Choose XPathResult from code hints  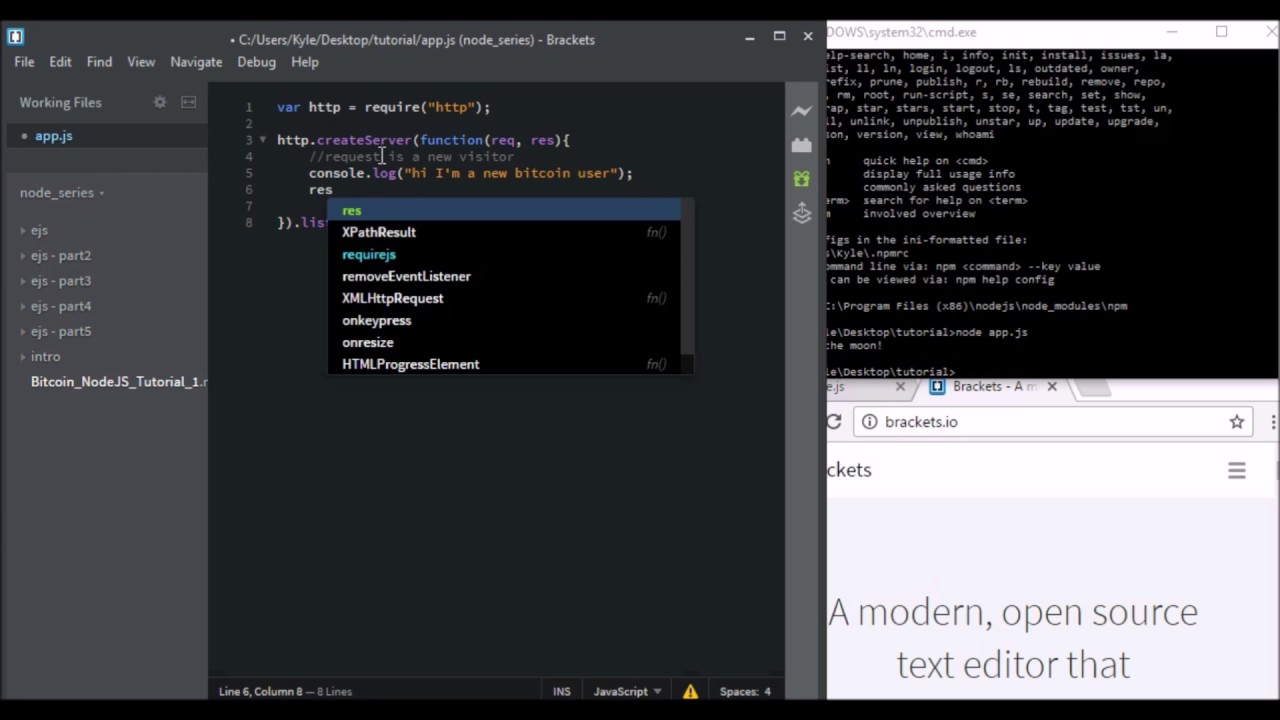pyautogui.click(x=504, y=232)
